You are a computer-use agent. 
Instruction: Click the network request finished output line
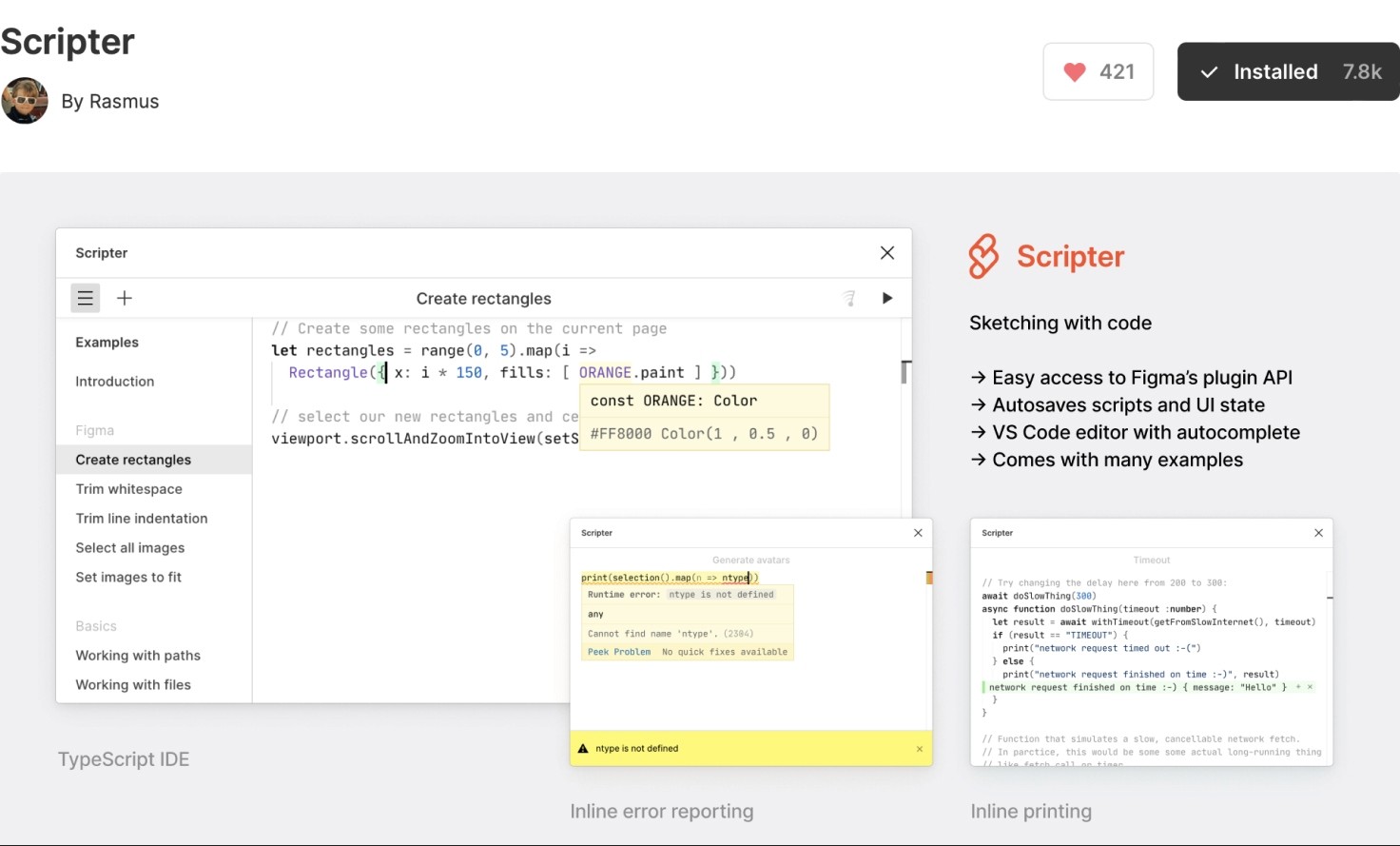pyautogui.click(x=1151, y=687)
